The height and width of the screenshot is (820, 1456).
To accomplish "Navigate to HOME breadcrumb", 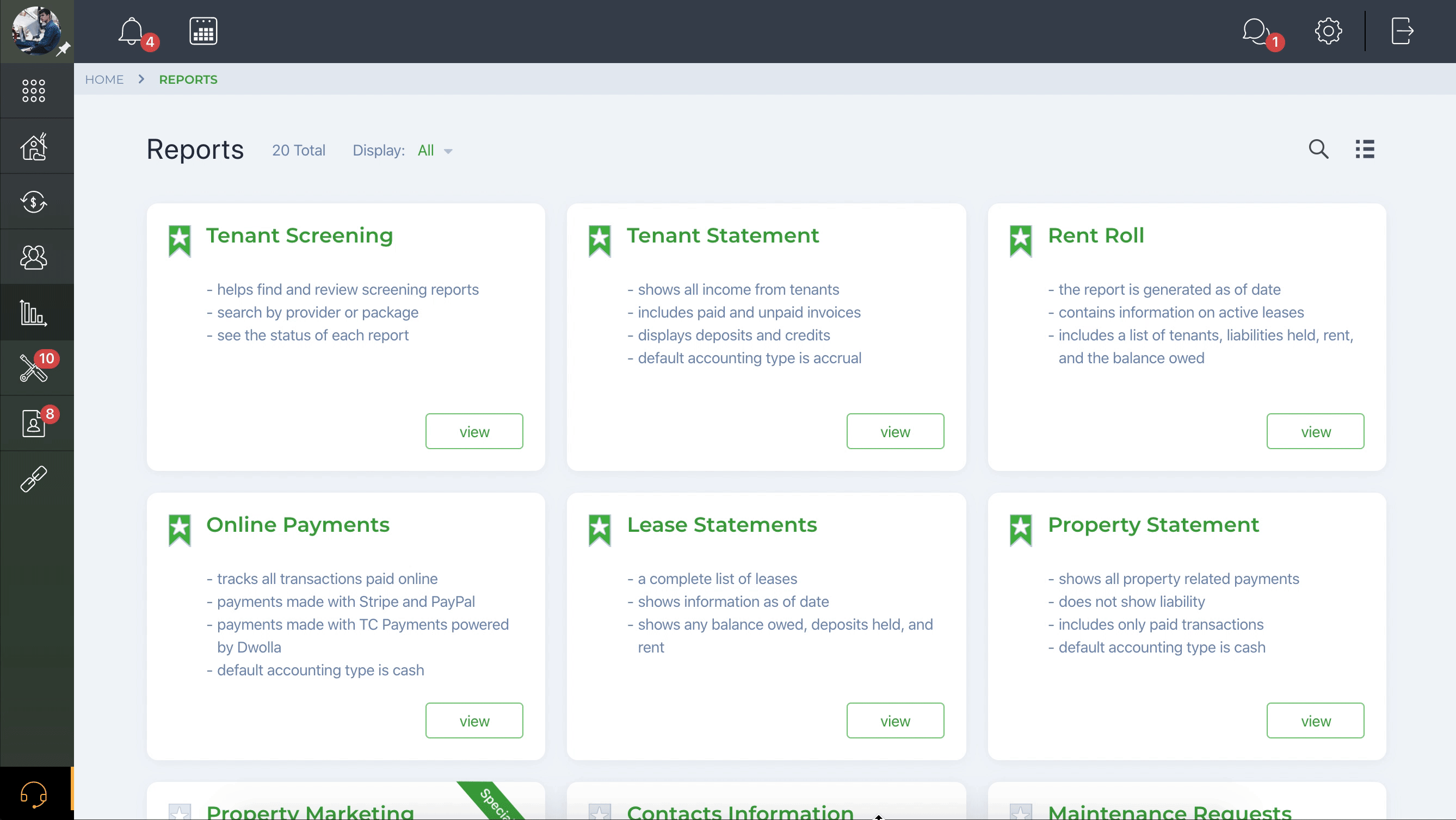I will 104,79.
